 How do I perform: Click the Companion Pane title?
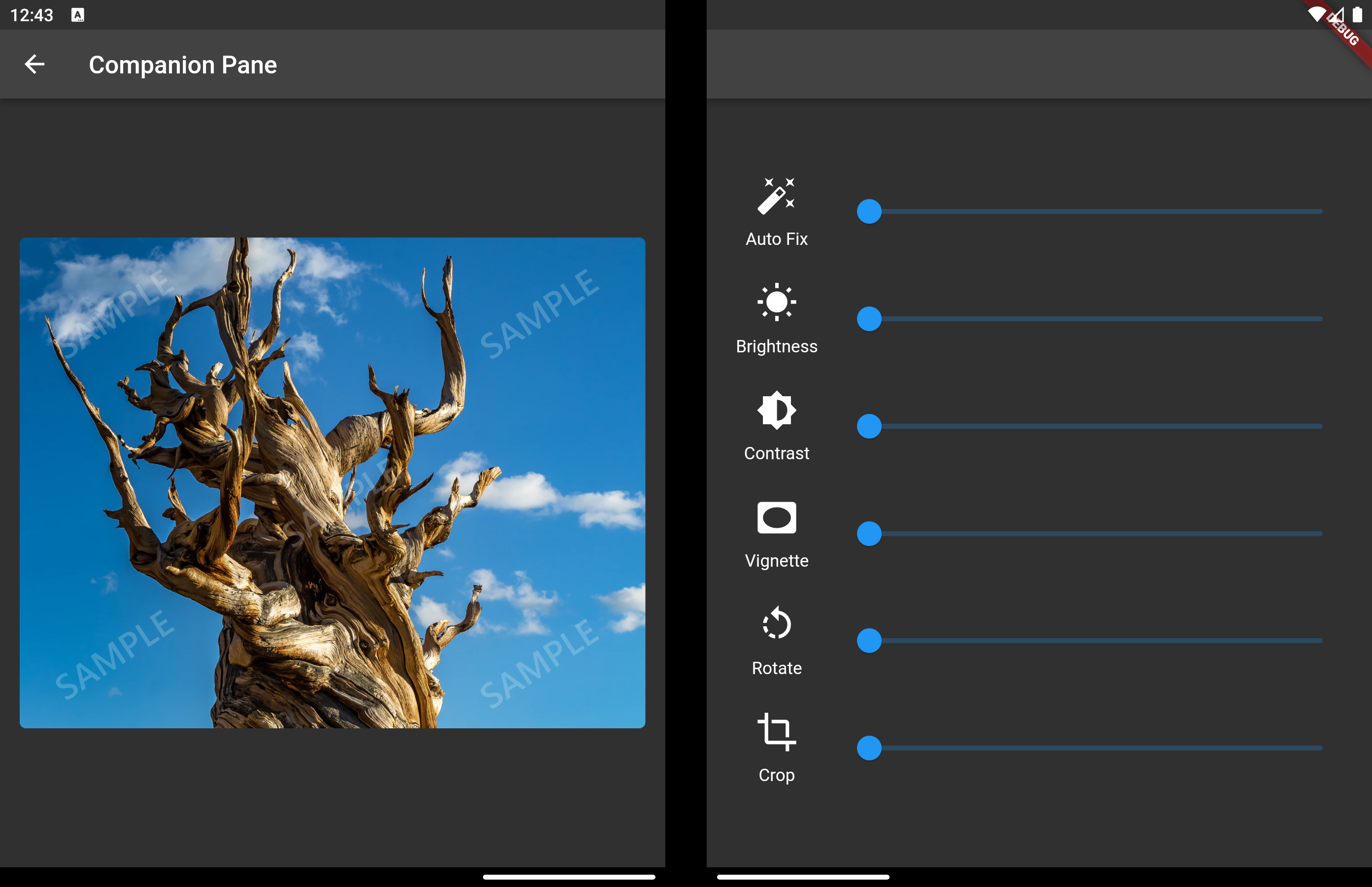[182, 65]
